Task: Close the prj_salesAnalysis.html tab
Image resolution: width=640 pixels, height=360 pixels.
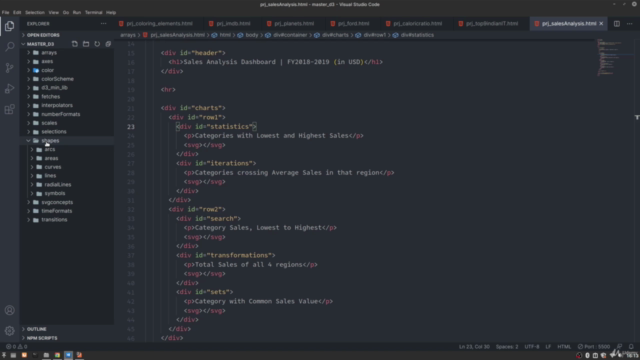Action: [601, 24]
